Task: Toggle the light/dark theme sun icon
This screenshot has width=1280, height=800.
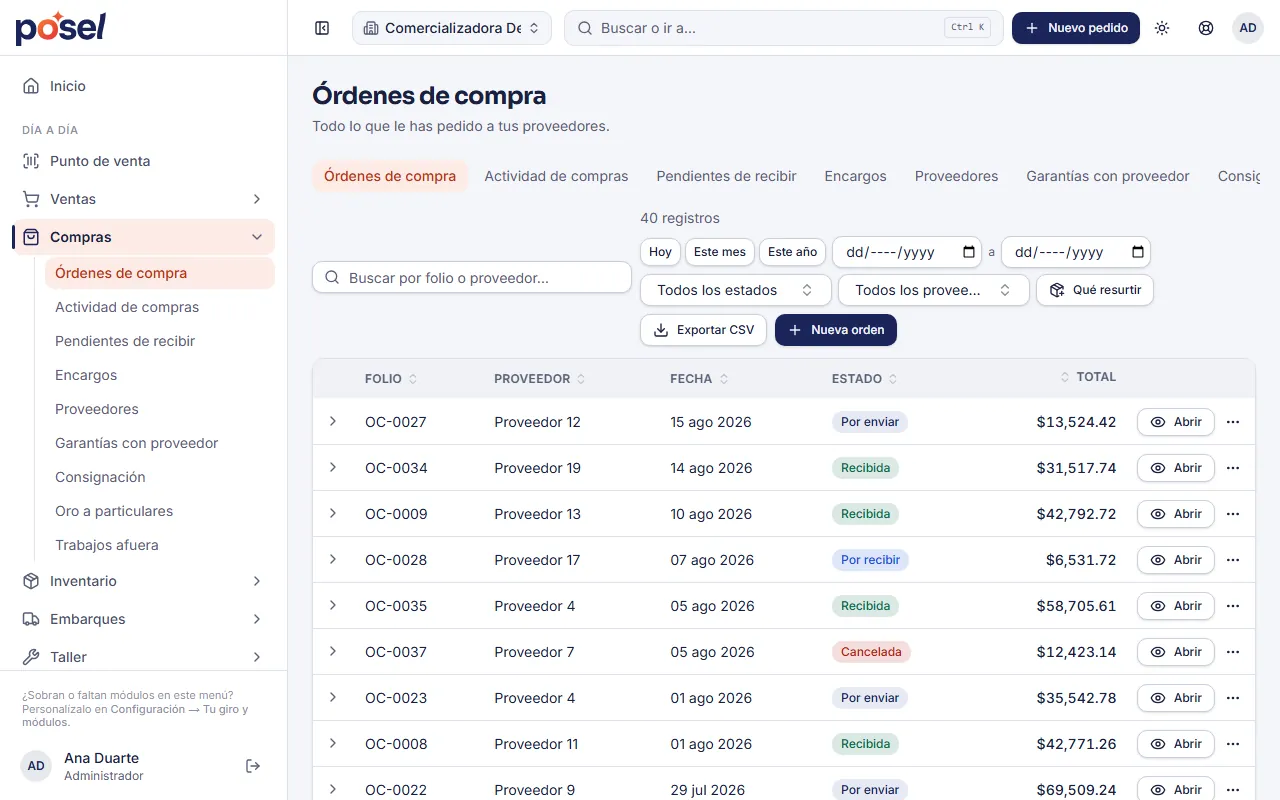Action: click(1162, 28)
